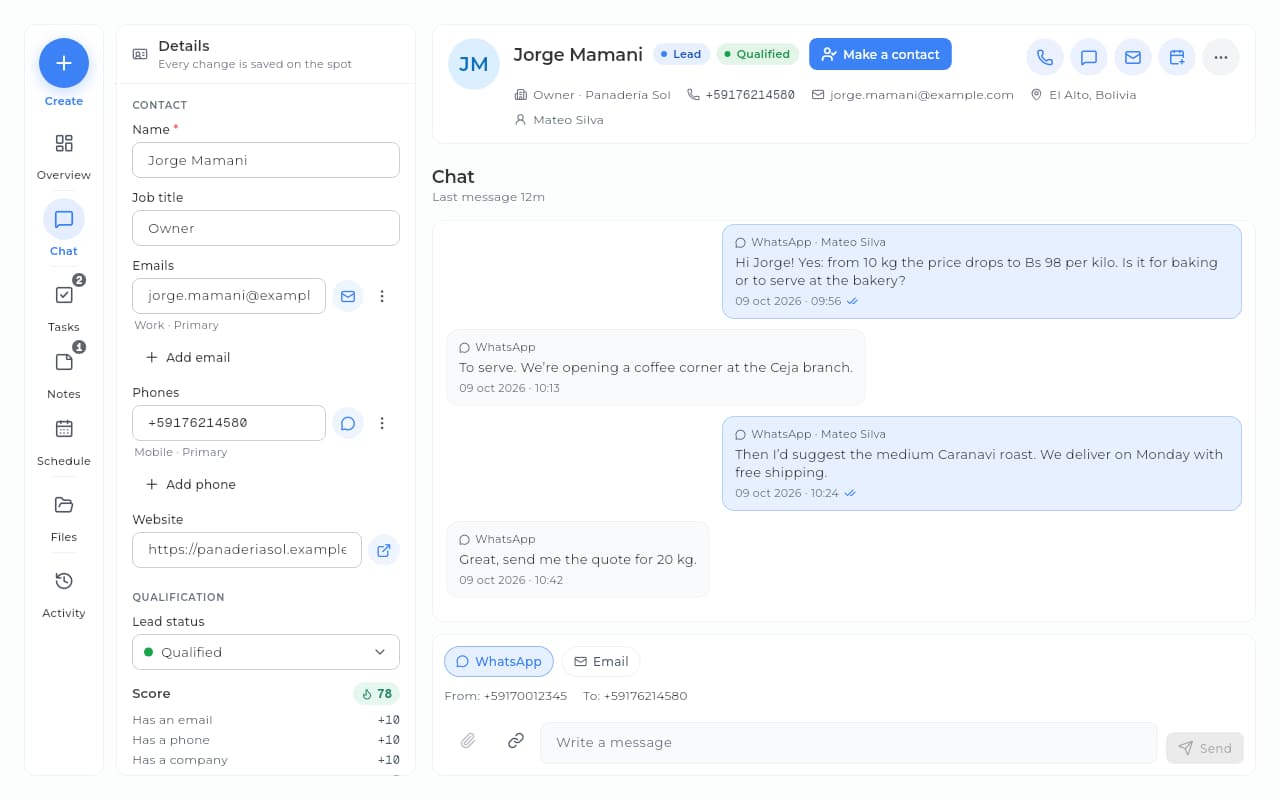The height and width of the screenshot is (800, 1280).
Task: Insert a link using the link icon
Action: pos(516,741)
